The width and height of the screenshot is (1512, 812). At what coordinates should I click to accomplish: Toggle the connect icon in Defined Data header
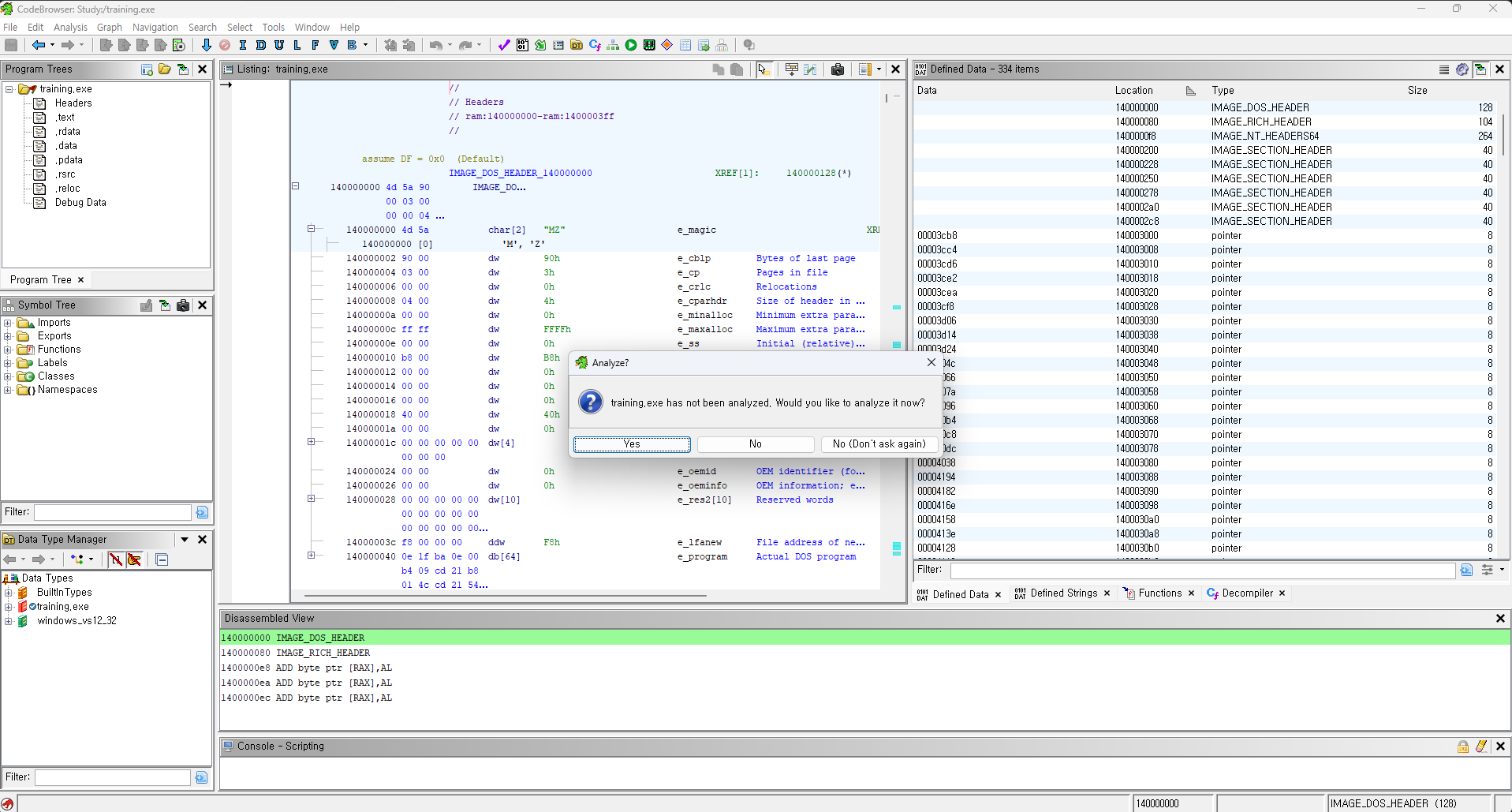(1480, 69)
